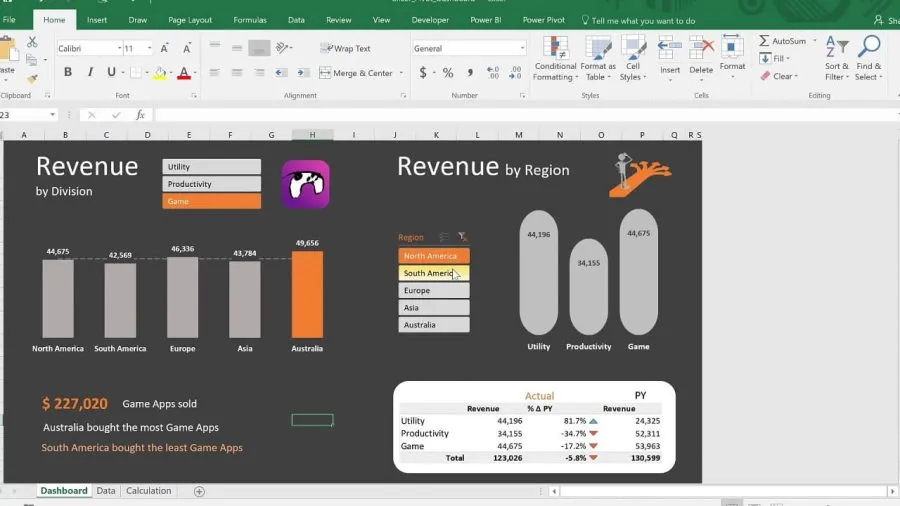Open Format as Table
The height and width of the screenshot is (506, 900).
click(x=598, y=59)
